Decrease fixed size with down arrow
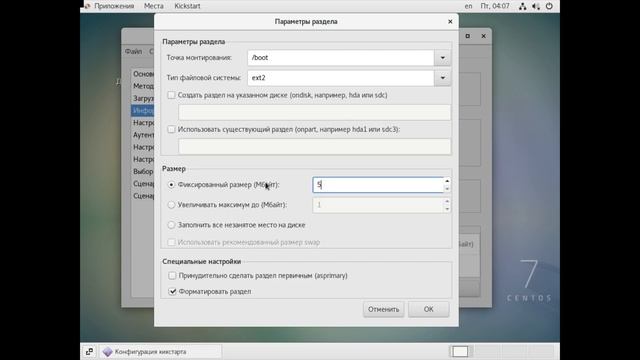The image size is (640, 360). [x=447, y=189]
